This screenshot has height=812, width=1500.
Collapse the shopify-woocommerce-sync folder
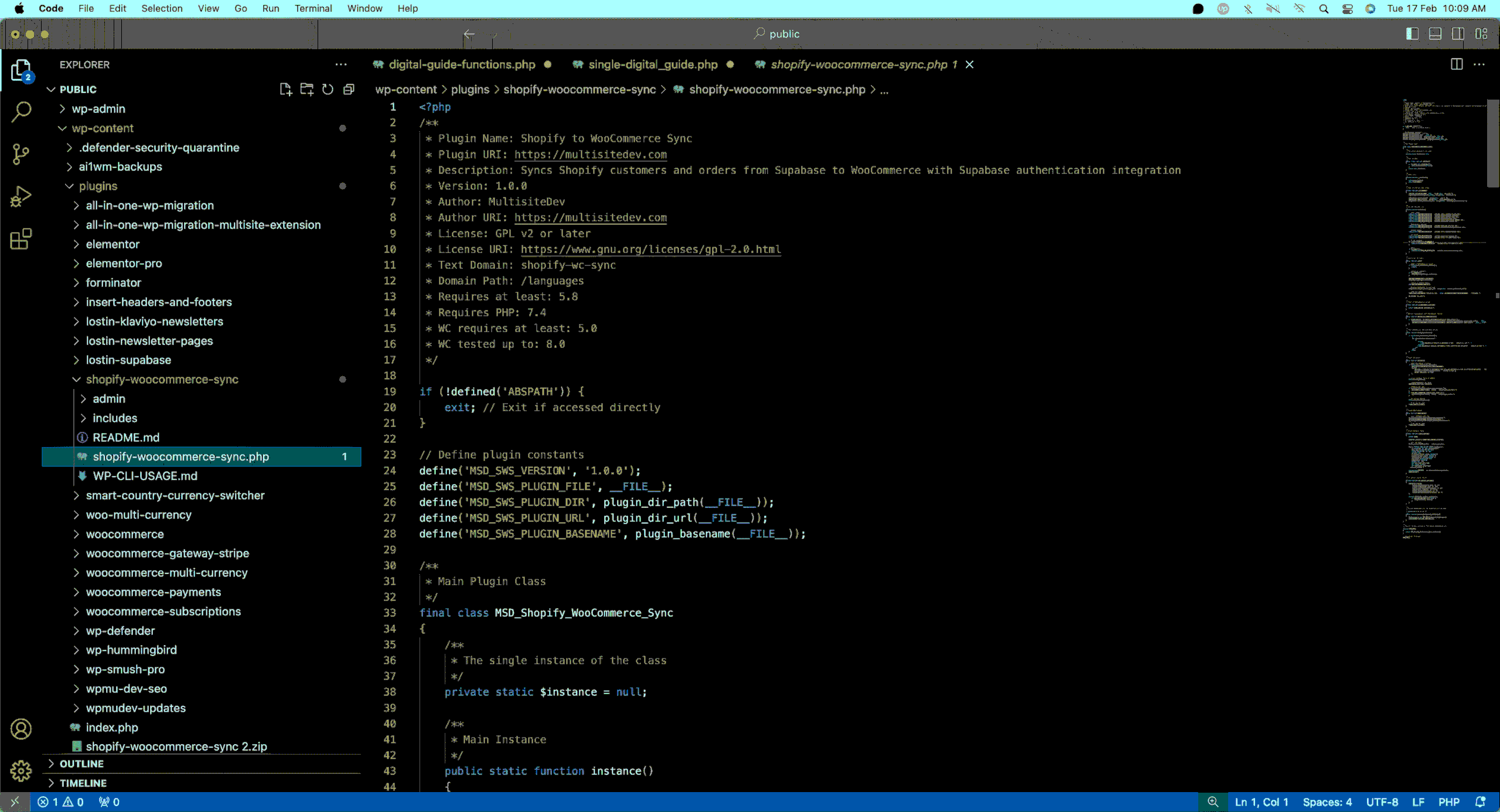[162, 379]
